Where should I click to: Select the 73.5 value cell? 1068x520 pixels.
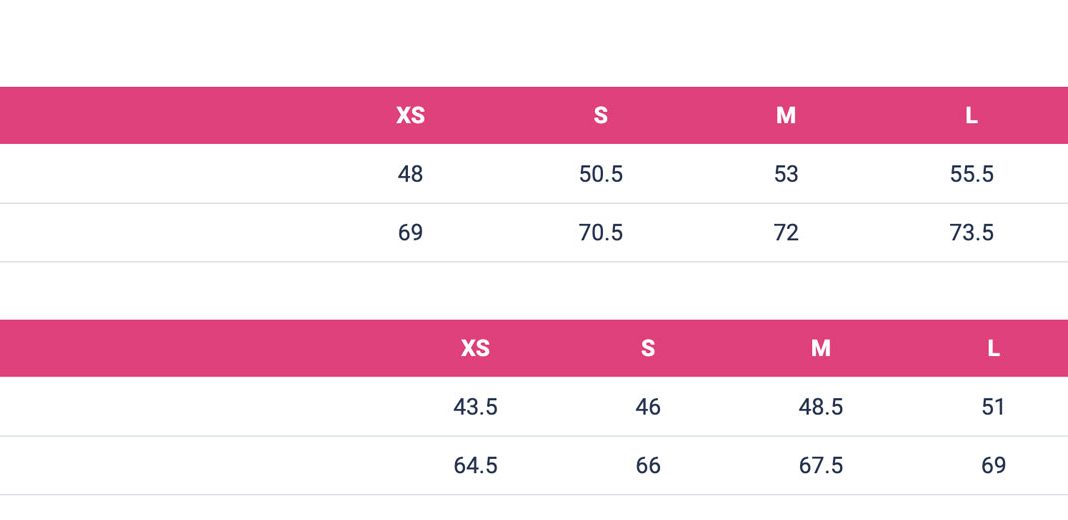(971, 233)
